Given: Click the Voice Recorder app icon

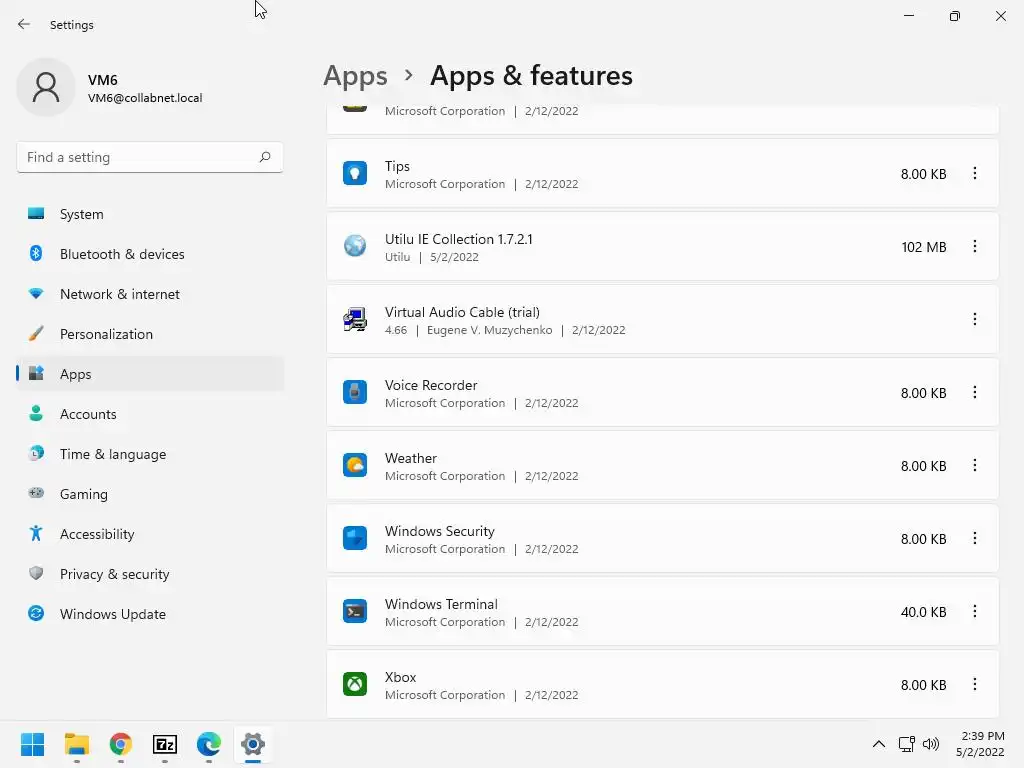Looking at the screenshot, I should click(x=355, y=393).
